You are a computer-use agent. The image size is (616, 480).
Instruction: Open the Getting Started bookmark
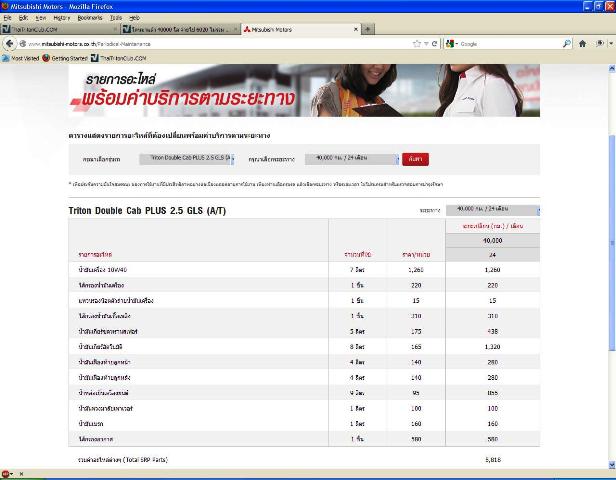[x=68, y=58]
